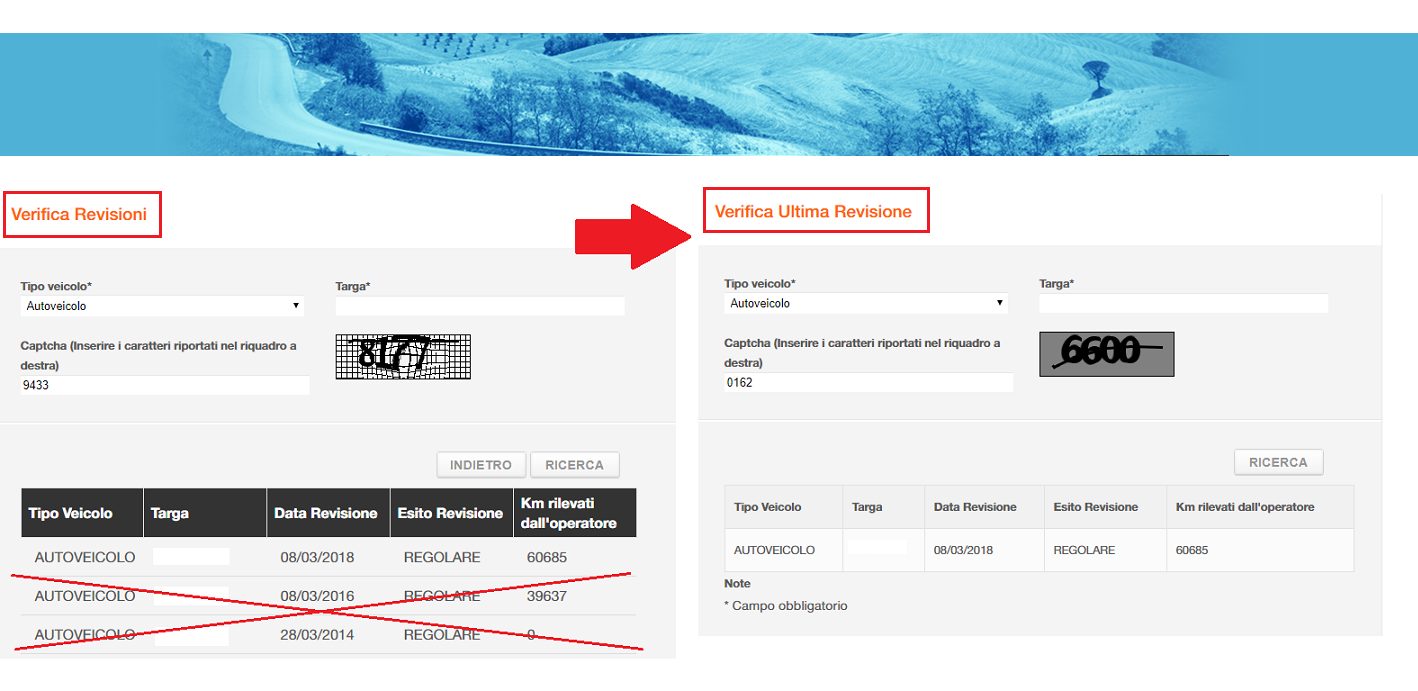
Task: Select the row dated 08/03/2016
Action: click(x=329, y=596)
